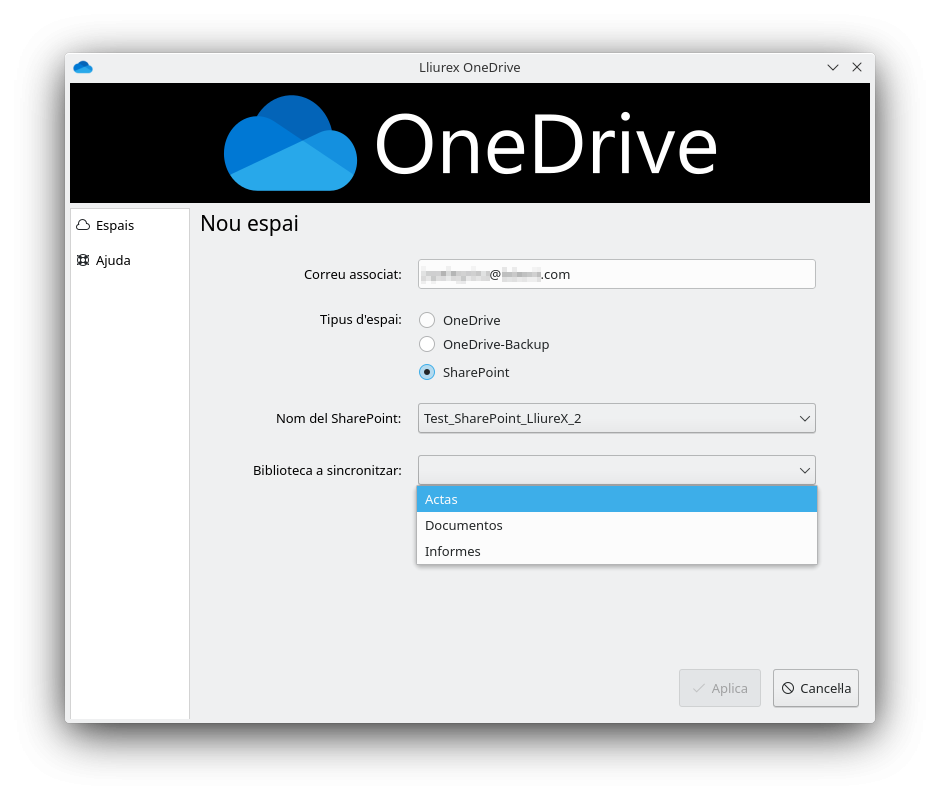Click the Ajuda gear icon in sidebar
The width and height of the screenshot is (940, 800).
[x=82, y=260]
